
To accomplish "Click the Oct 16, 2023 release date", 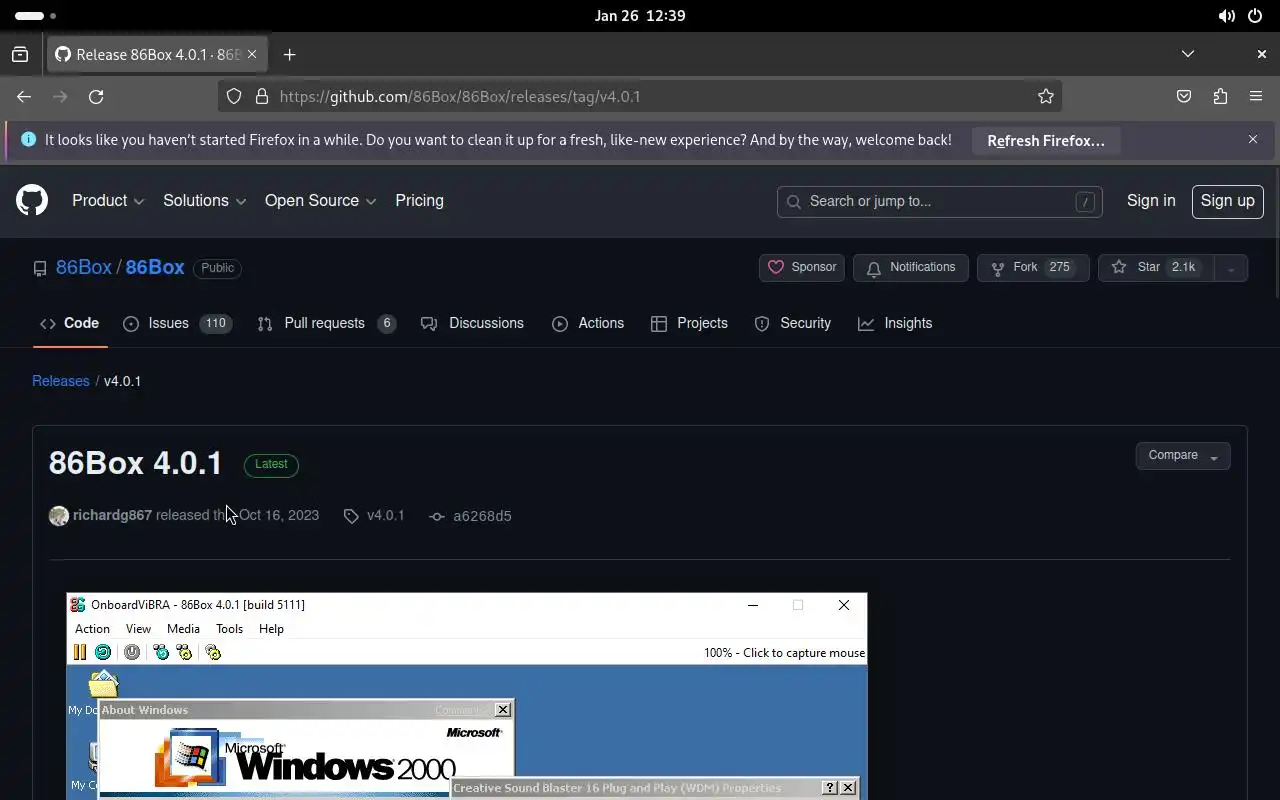I will click(x=279, y=516).
